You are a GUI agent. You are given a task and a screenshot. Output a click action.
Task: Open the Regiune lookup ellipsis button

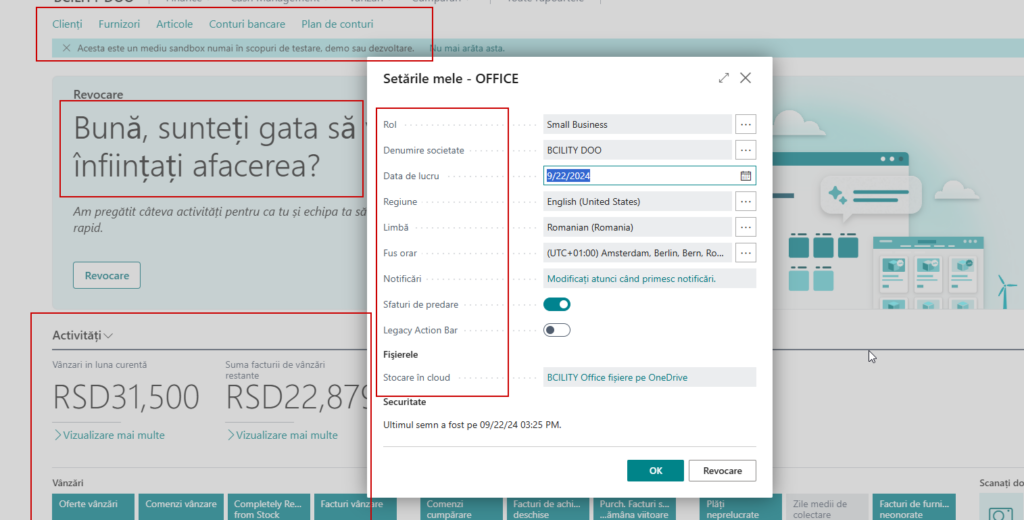(x=746, y=201)
